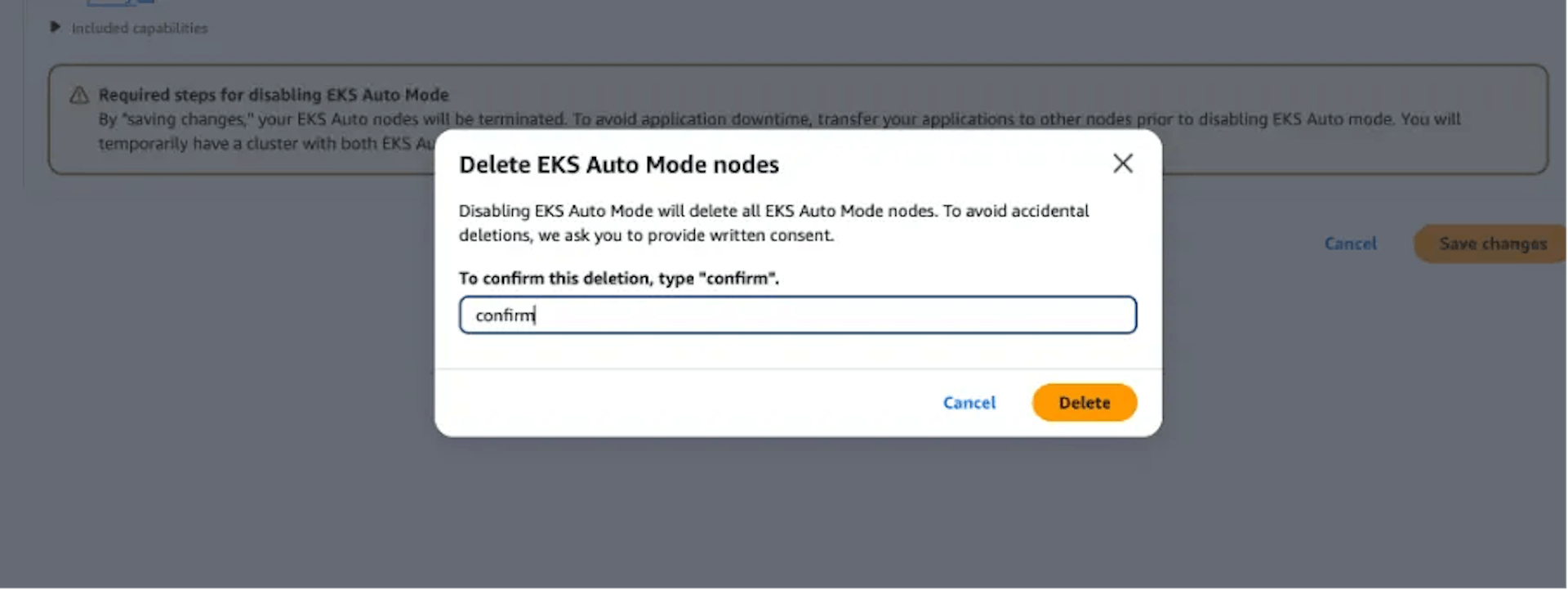Screen dimensions: 1568x590
Task: Click the warning triangle icon in the alert
Action: (x=79, y=96)
